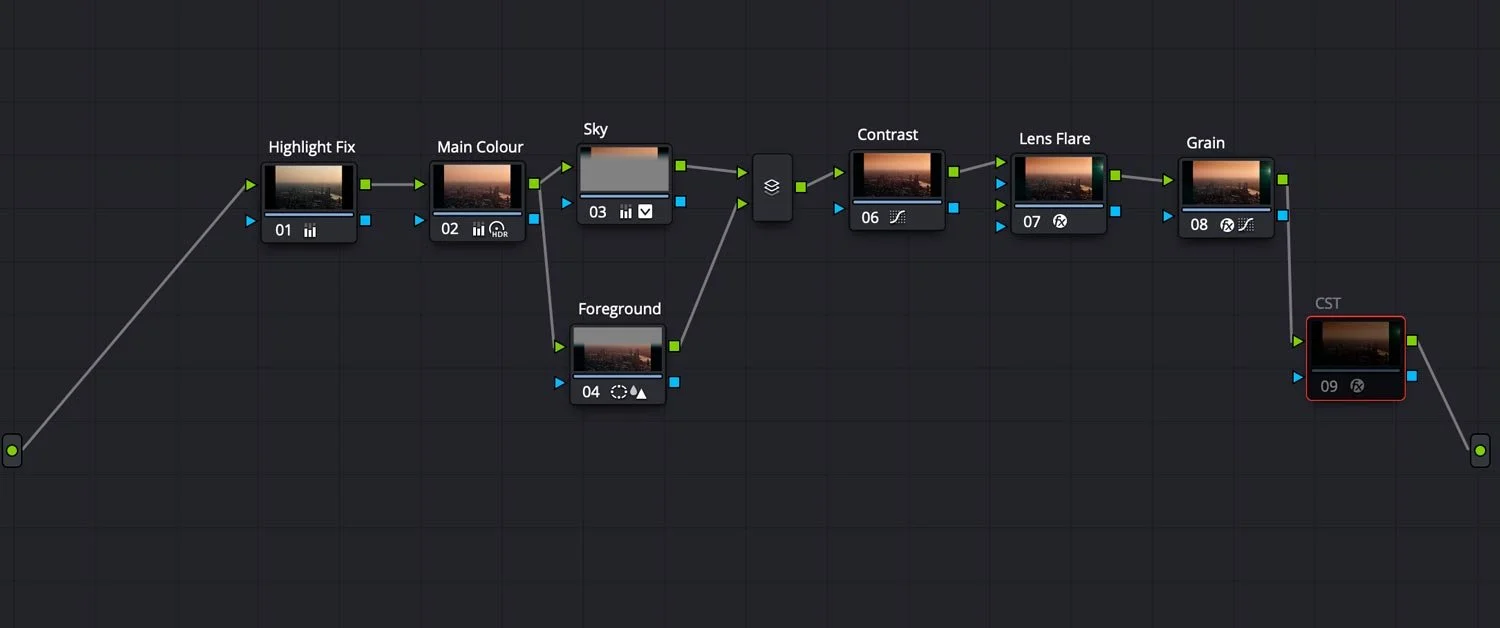Click the "Contrast" node label
Screen dimensions: 1500x628
tap(888, 135)
